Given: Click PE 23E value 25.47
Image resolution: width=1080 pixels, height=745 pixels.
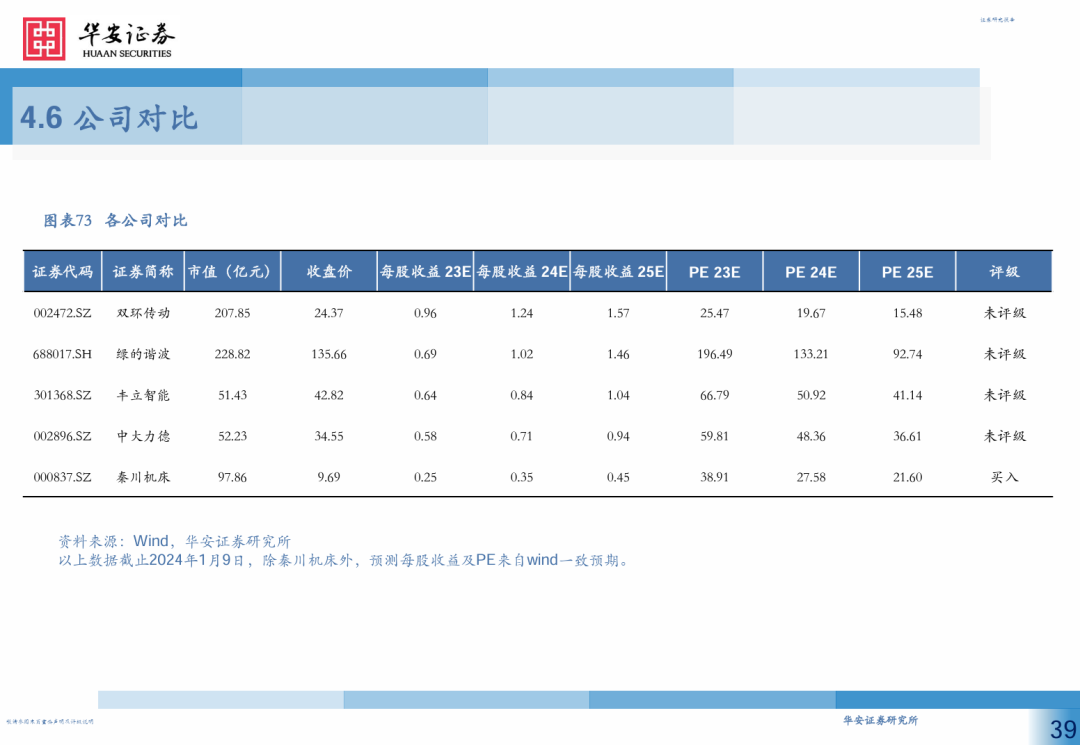Looking at the screenshot, I should [714, 313].
